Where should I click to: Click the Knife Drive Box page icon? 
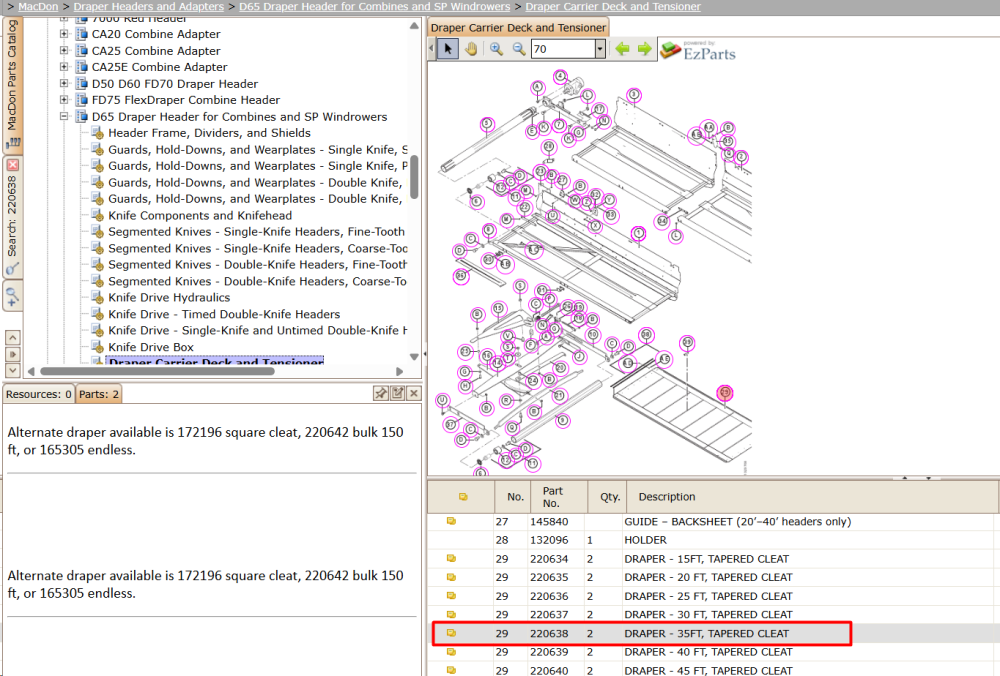tap(98, 347)
